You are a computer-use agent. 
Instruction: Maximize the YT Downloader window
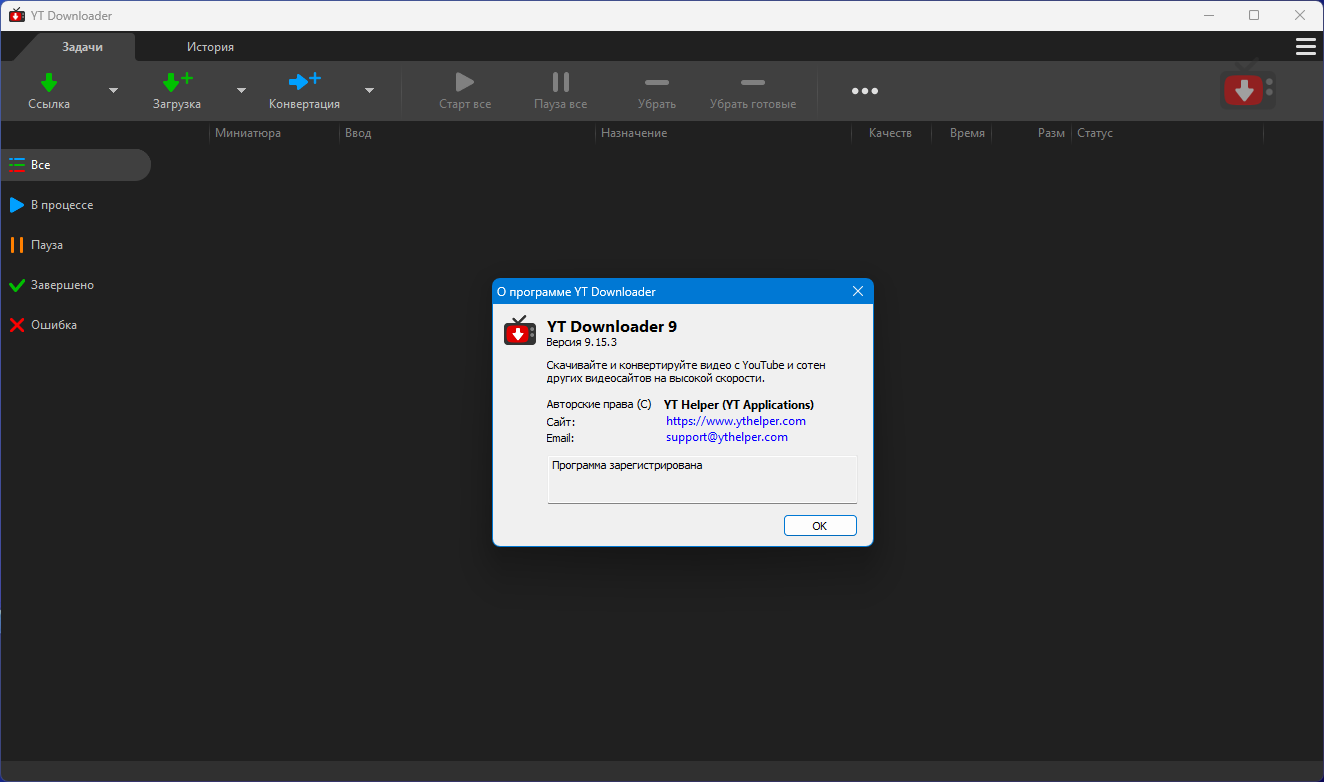click(x=1254, y=15)
